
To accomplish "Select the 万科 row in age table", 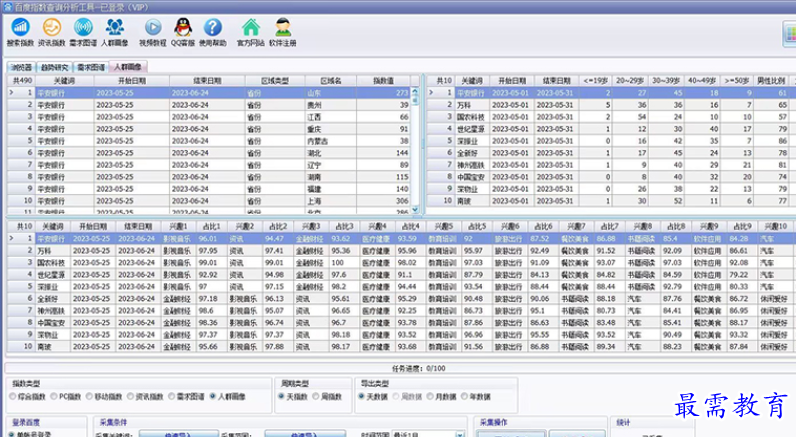I will pyautogui.click(x=609, y=105).
